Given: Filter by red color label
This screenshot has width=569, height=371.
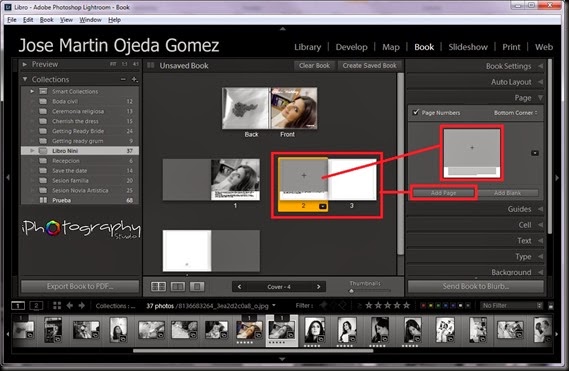Looking at the screenshot, I should 423,306.
